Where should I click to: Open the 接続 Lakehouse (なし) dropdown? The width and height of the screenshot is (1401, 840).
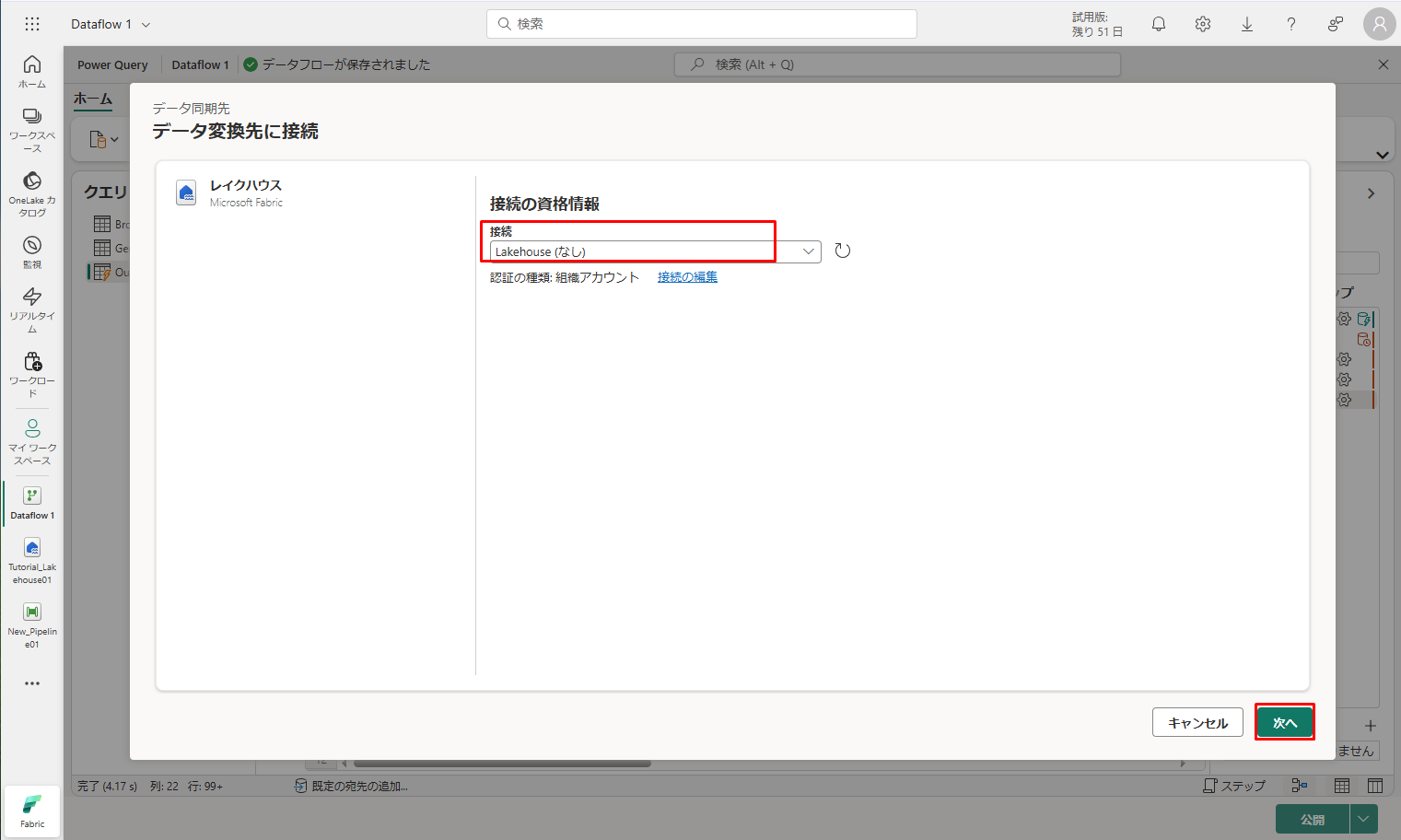[655, 251]
